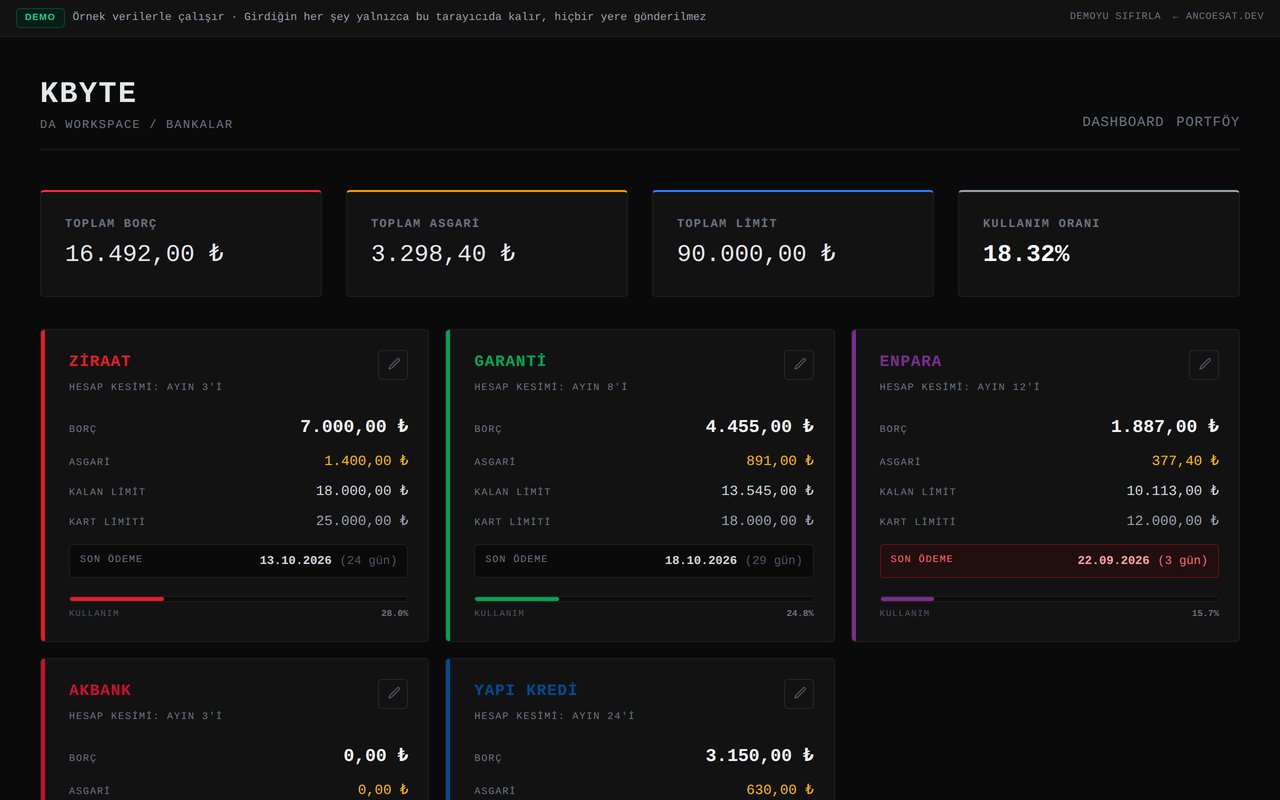This screenshot has height=800, width=1280.
Task: Click Garanti debt value 4.455,00 ₺
Action: [760, 427]
